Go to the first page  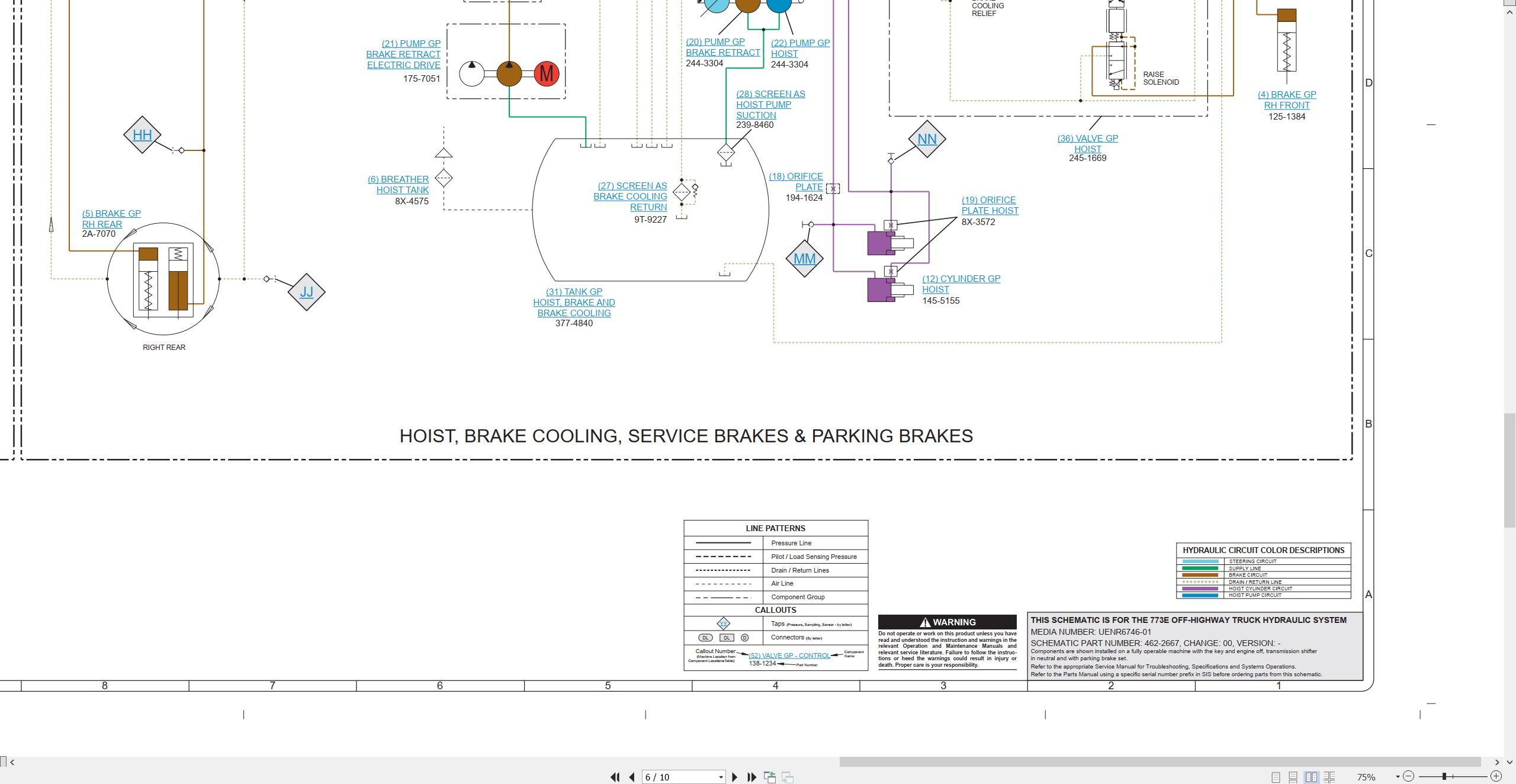pos(615,777)
